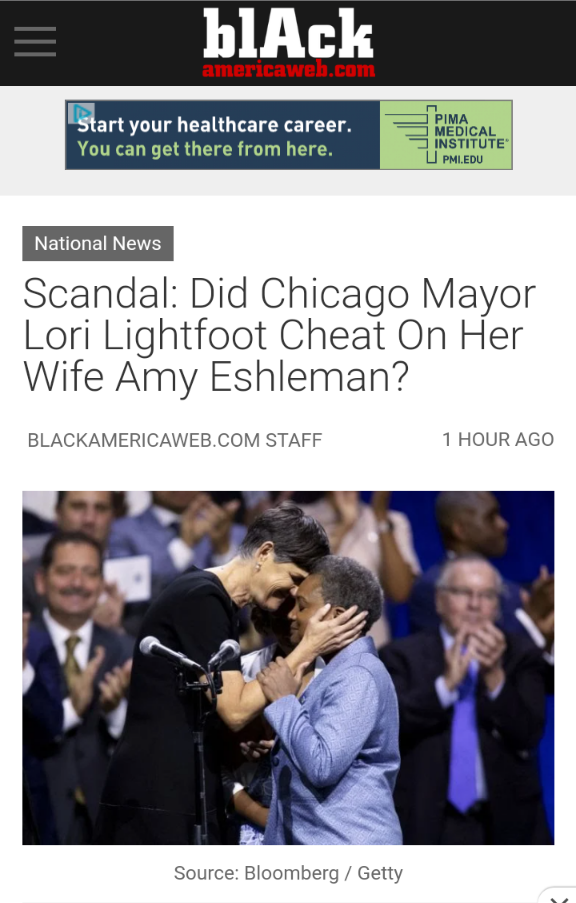Image resolution: width=576 pixels, height=903 pixels.
Task: Click the white blAck logo text
Action: (x=288, y=33)
